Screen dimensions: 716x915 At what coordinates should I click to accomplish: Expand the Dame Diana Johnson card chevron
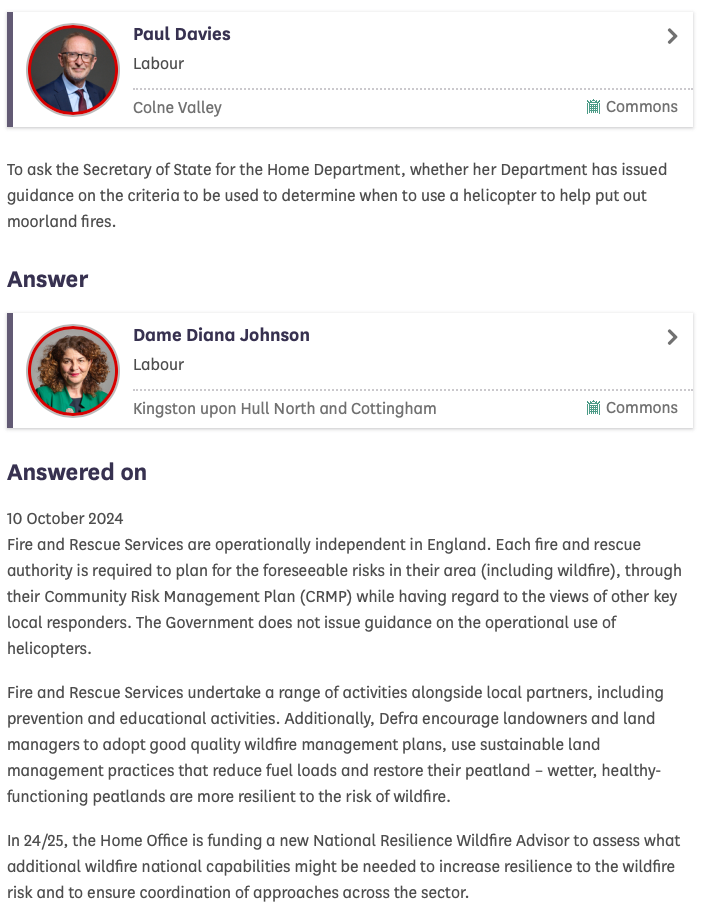(x=672, y=338)
